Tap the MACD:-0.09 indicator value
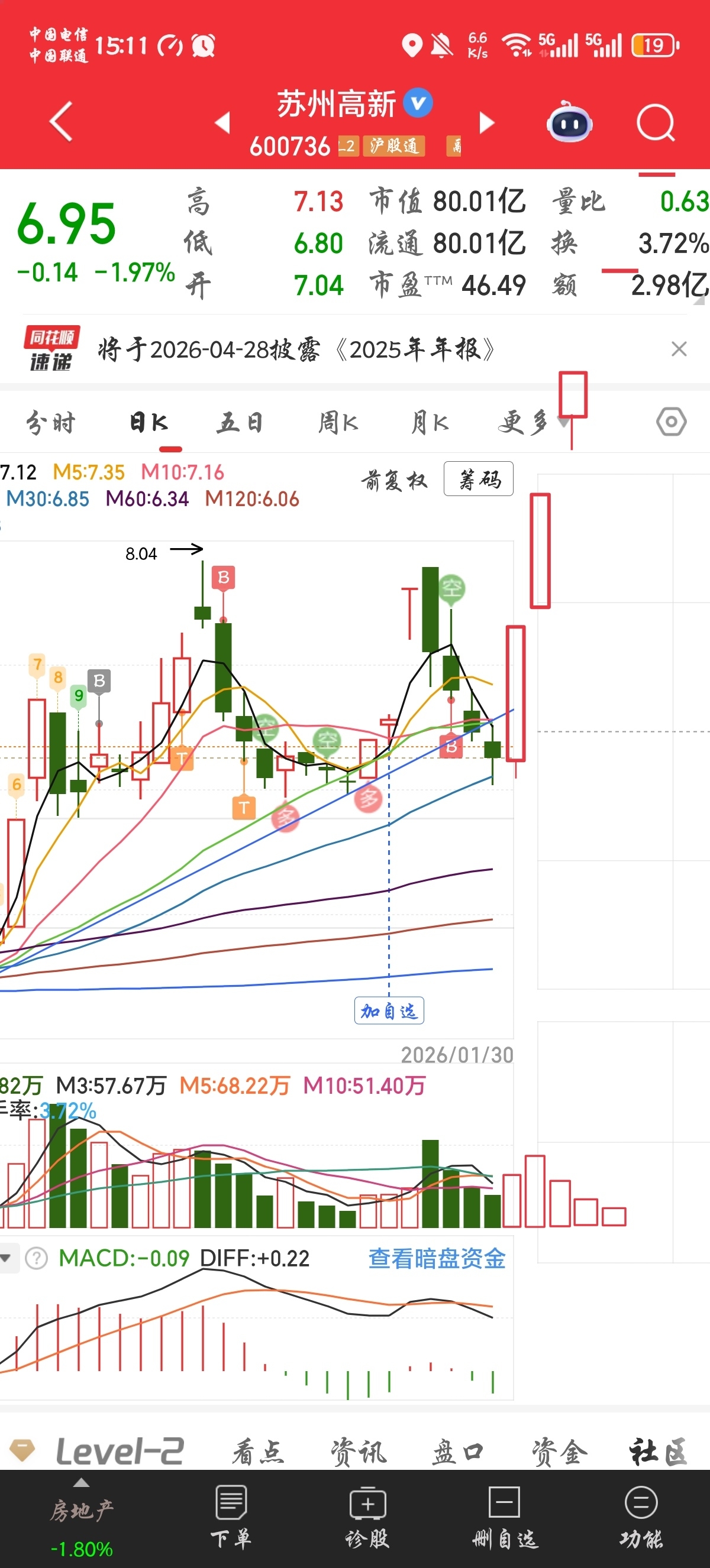Image resolution: width=710 pixels, height=1568 pixels. (x=124, y=1258)
